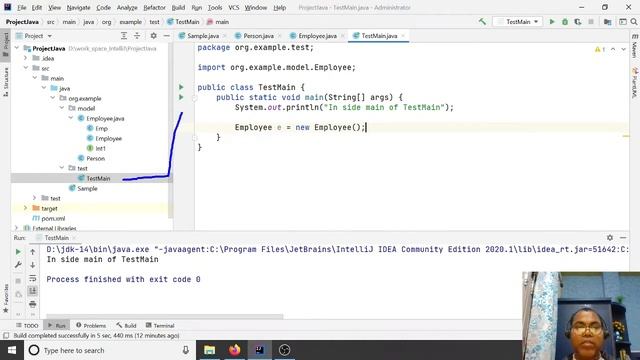Expand External Libraries node

pos(17,228)
